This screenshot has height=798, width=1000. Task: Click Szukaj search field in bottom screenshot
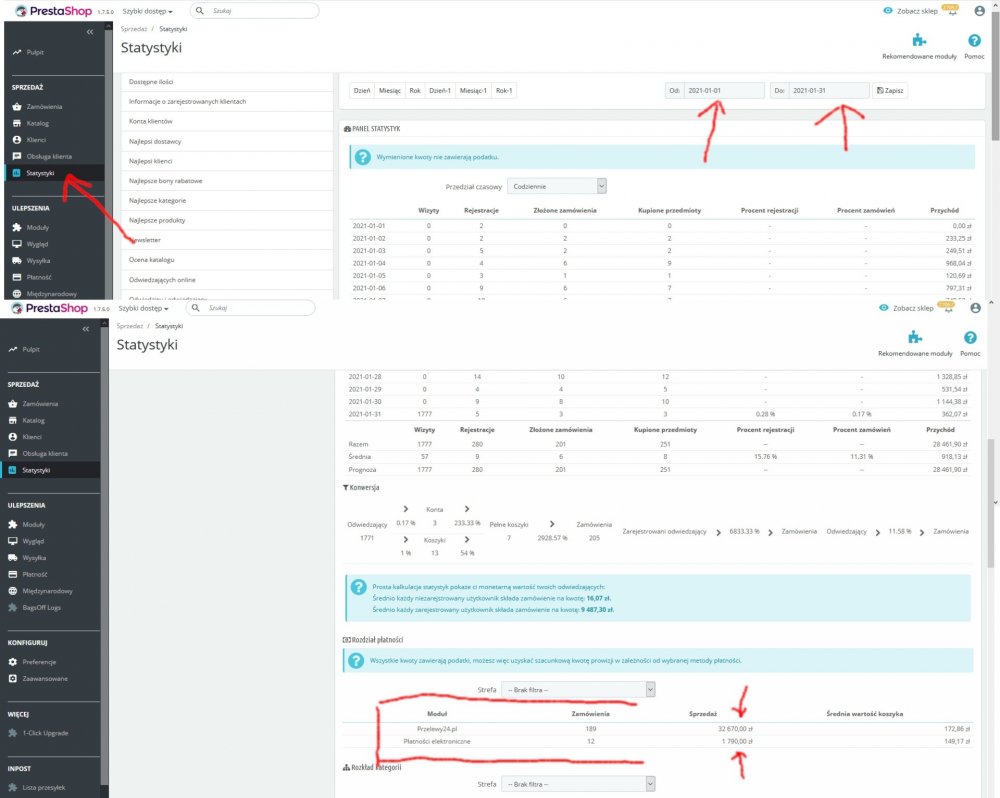tap(250, 308)
